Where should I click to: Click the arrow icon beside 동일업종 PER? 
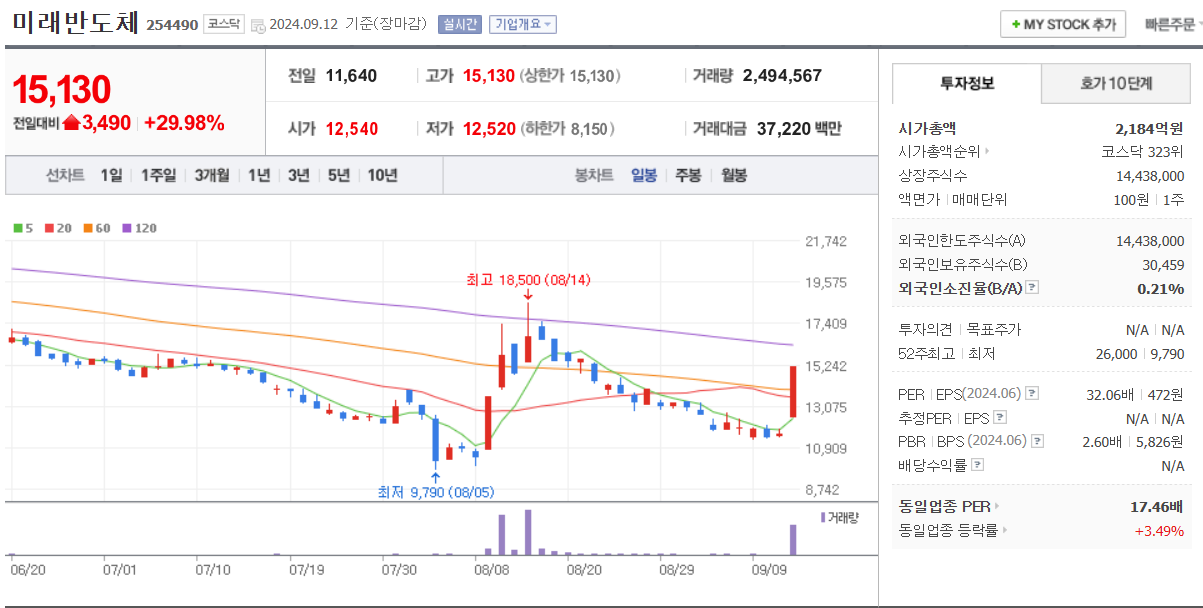tap(997, 507)
